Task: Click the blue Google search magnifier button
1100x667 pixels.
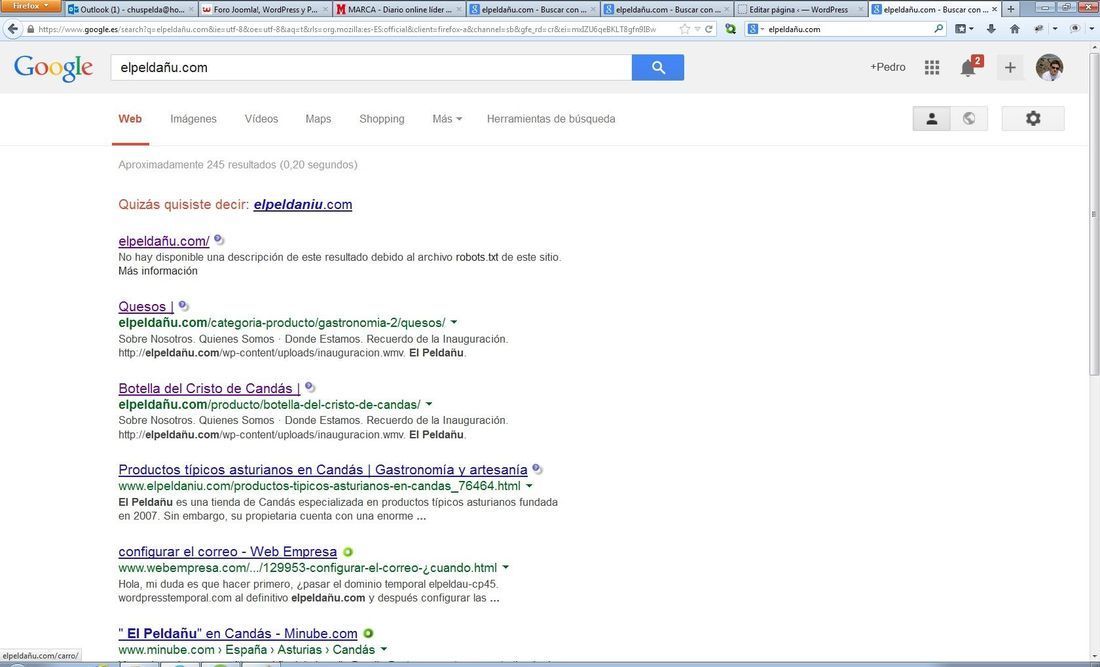Action: click(657, 67)
